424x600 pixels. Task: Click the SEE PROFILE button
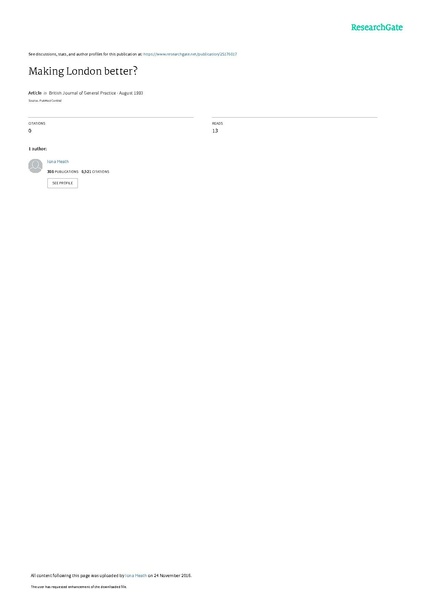(62, 183)
